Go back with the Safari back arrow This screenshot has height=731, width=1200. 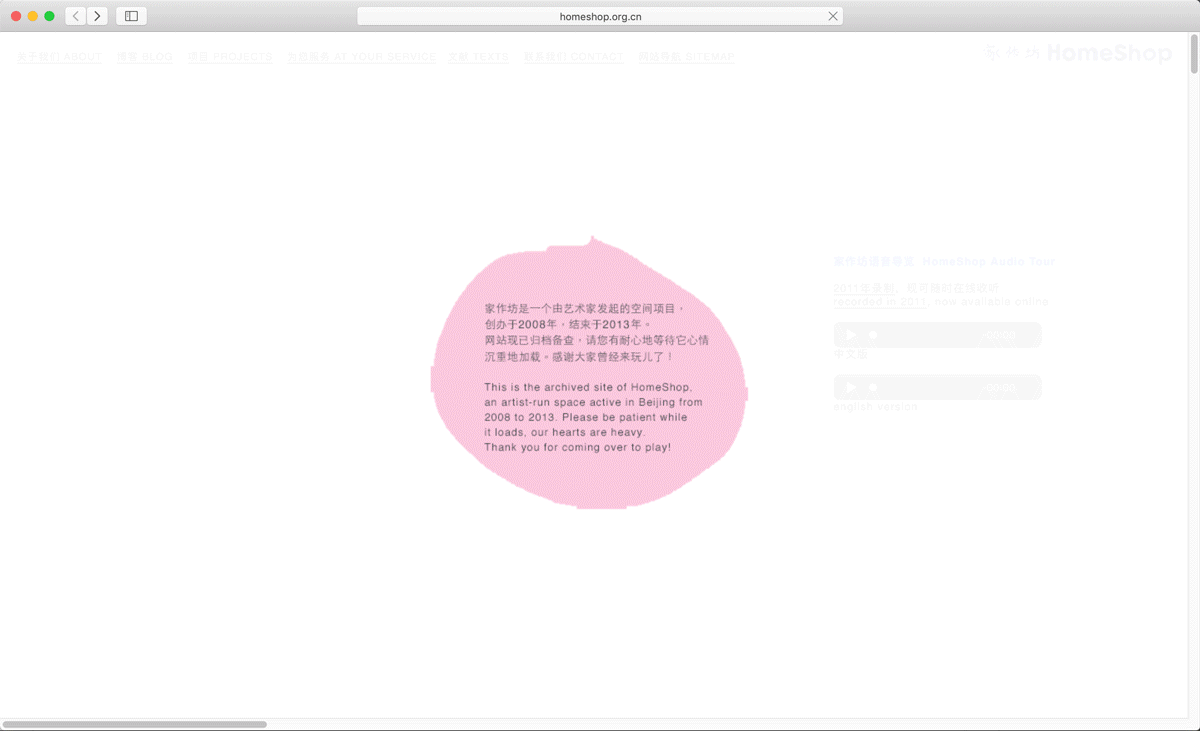[x=76, y=16]
